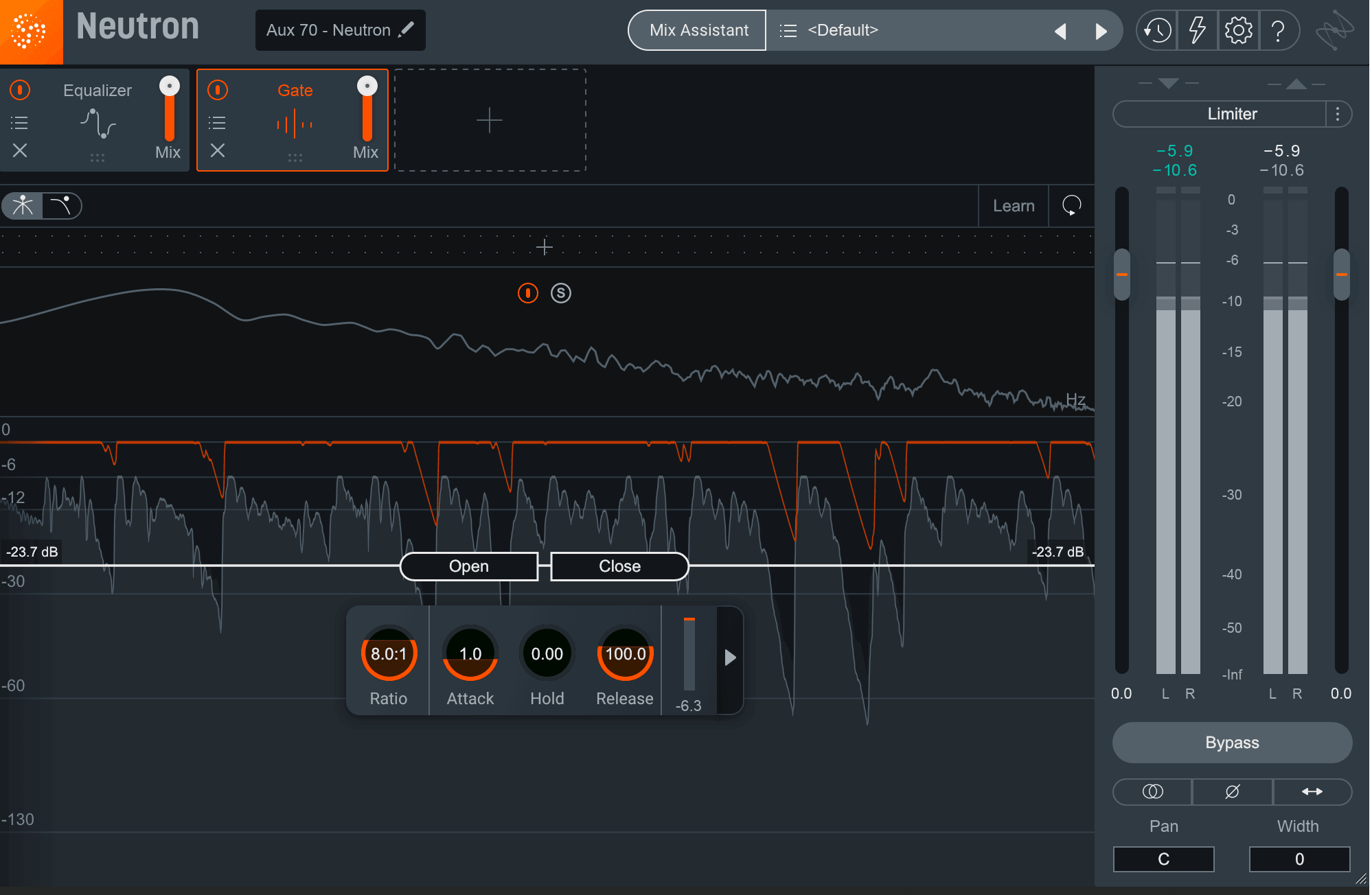Add a new module in empty slot
This screenshot has width=1372, height=895.
pos(490,120)
